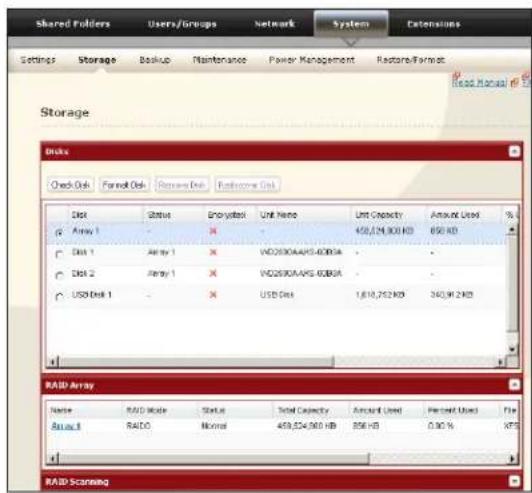
Task: Click the red X encrypted icon for Disk 1
Action: [213, 252]
